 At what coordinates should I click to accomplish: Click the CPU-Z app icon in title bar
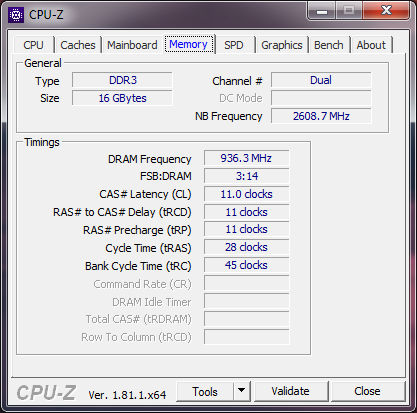tap(16, 15)
